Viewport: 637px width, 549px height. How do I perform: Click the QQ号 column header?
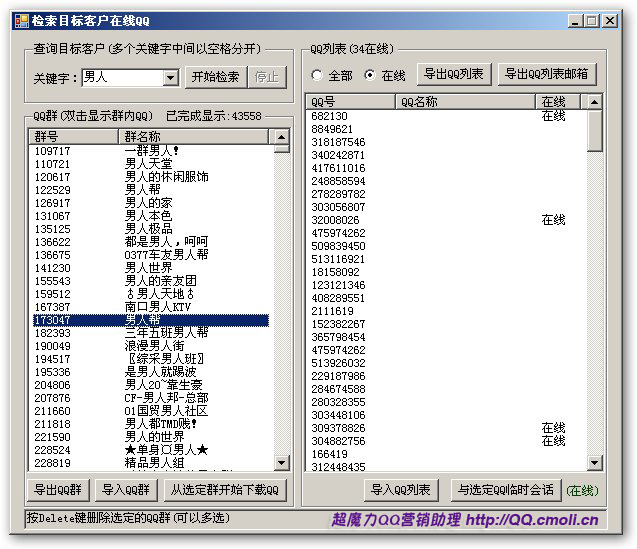click(350, 102)
